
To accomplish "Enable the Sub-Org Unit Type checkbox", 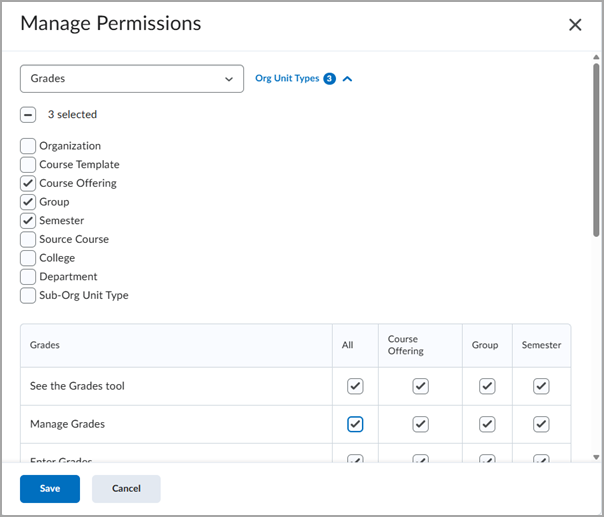I will (x=28, y=296).
